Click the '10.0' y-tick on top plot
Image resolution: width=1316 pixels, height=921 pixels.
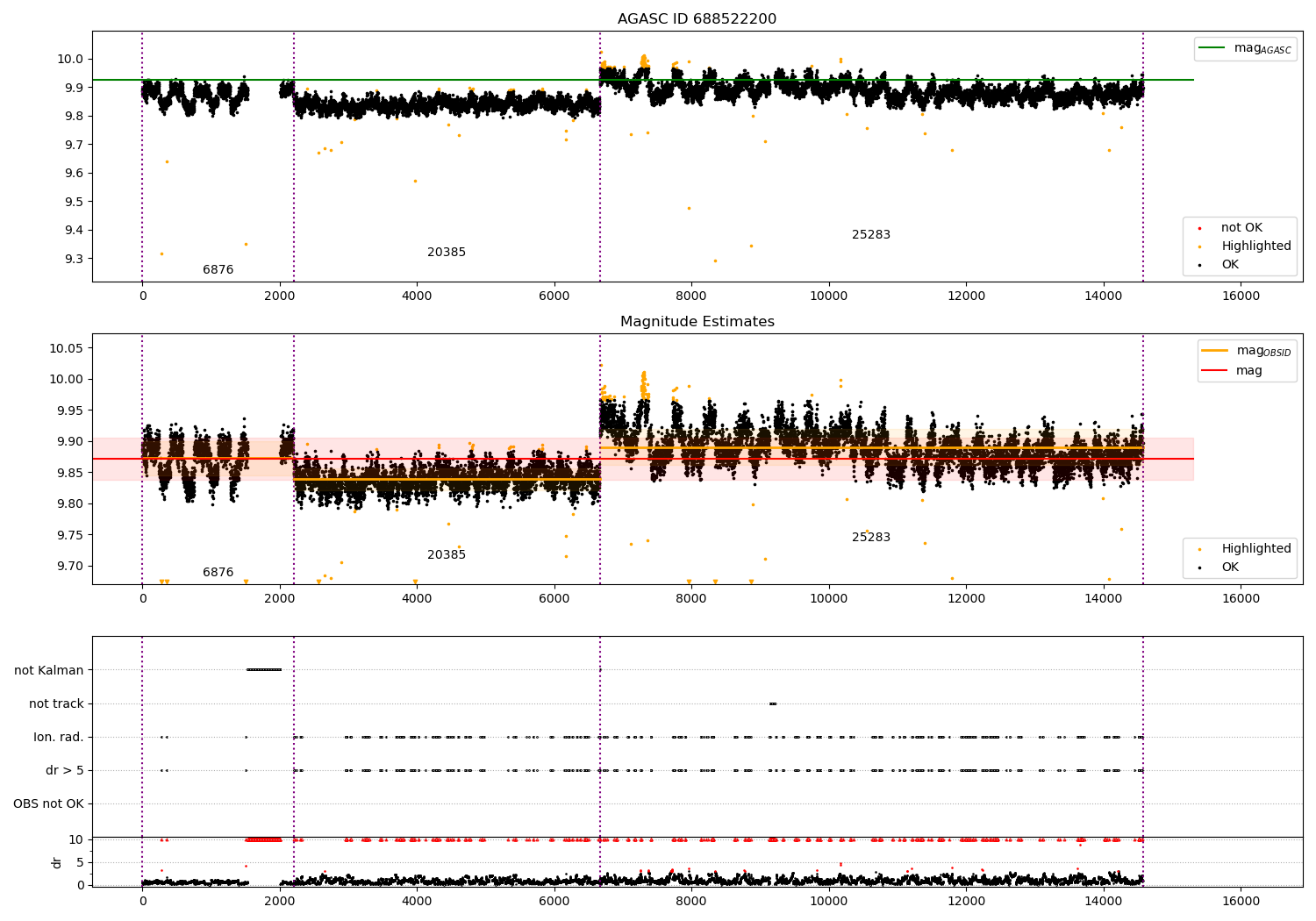point(71,59)
